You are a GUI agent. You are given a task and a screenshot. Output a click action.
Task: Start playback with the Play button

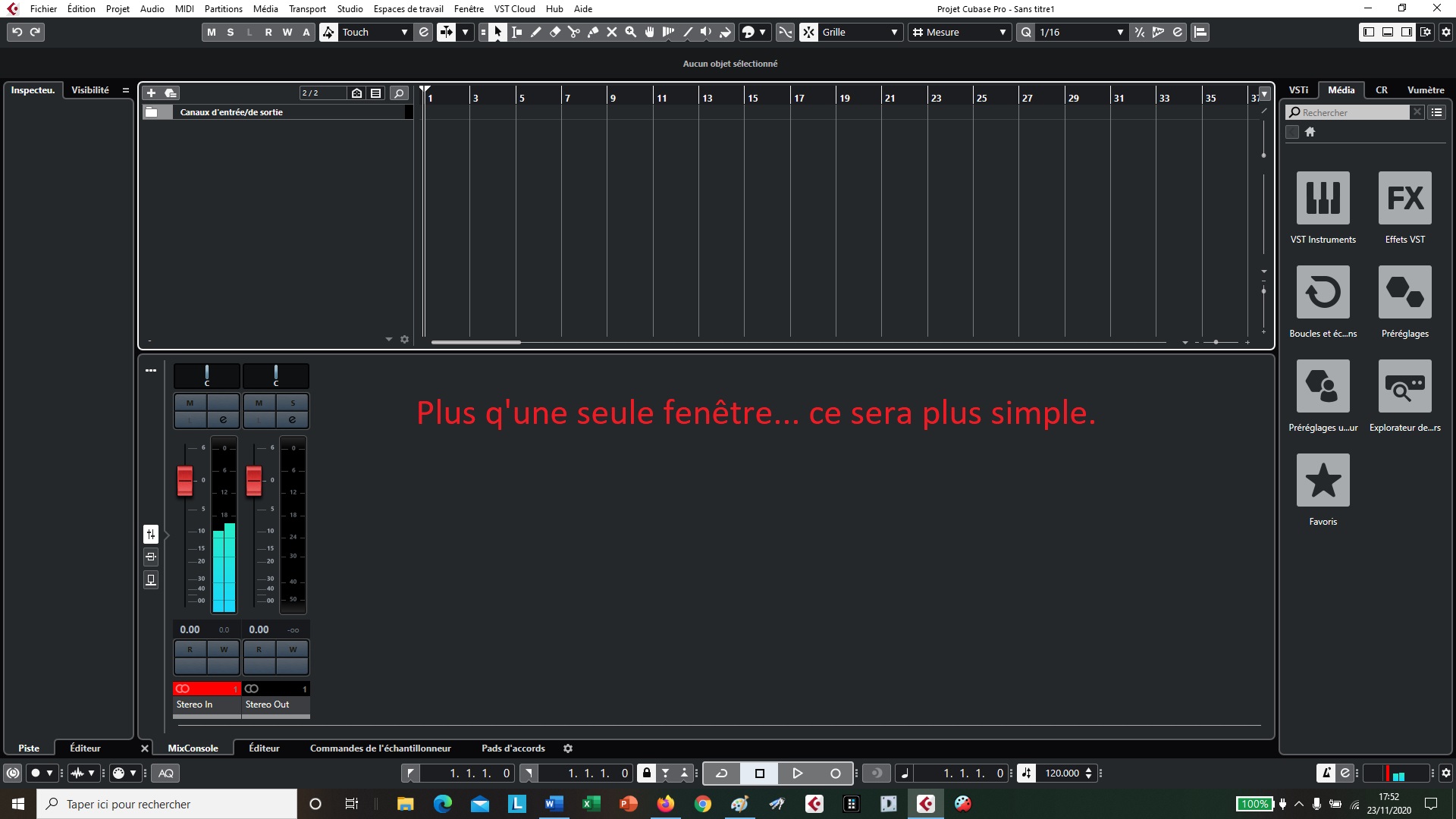pos(797,773)
